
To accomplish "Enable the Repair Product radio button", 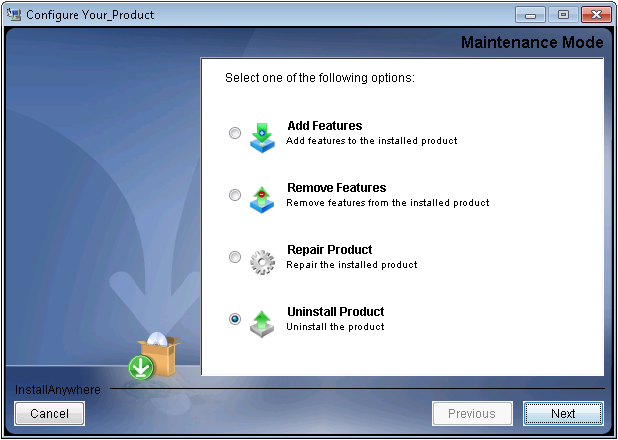I will [235, 257].
